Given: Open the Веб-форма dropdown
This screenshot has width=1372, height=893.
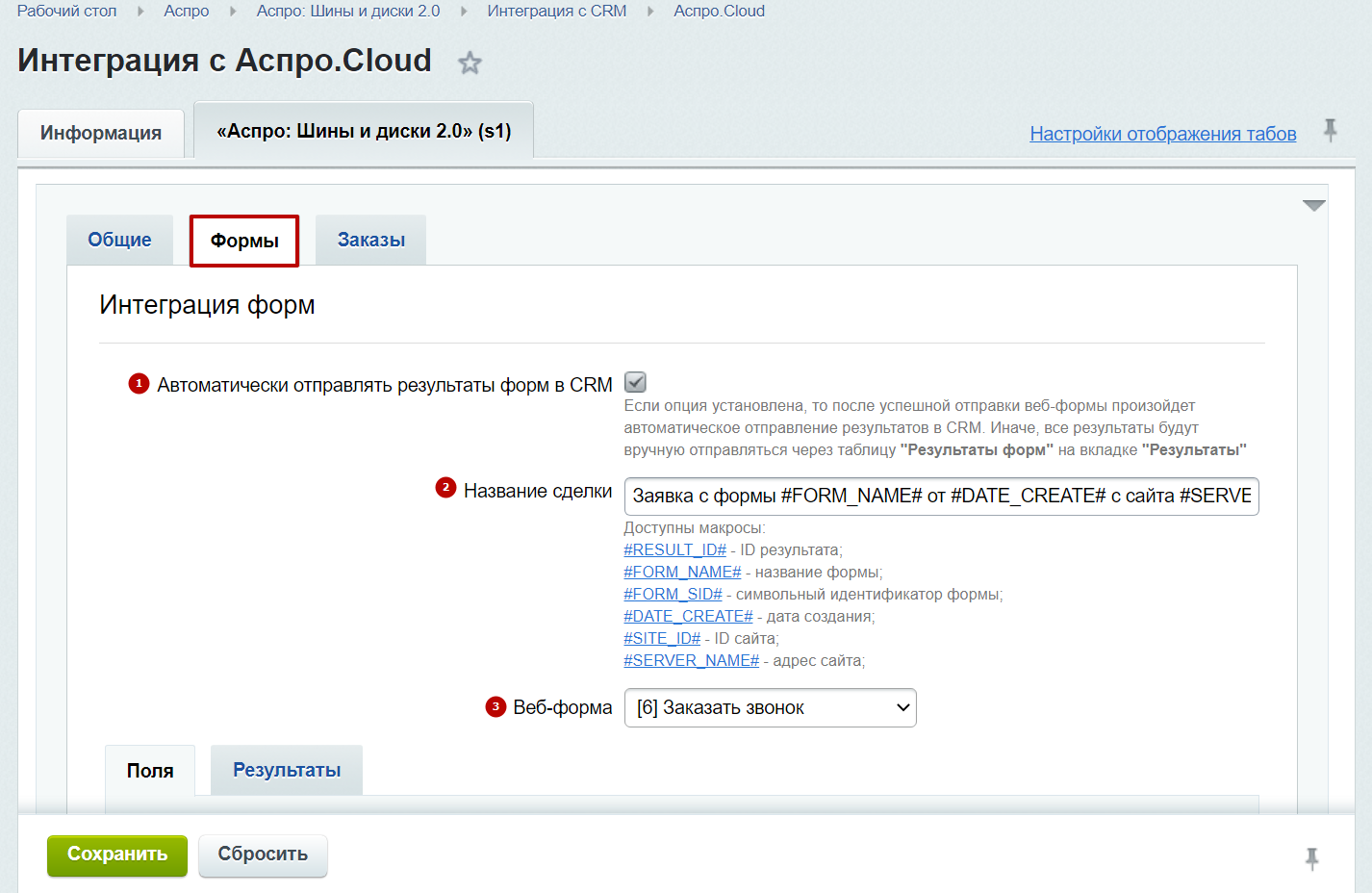Looking at the screenshot, I should (x=770, y=707).
